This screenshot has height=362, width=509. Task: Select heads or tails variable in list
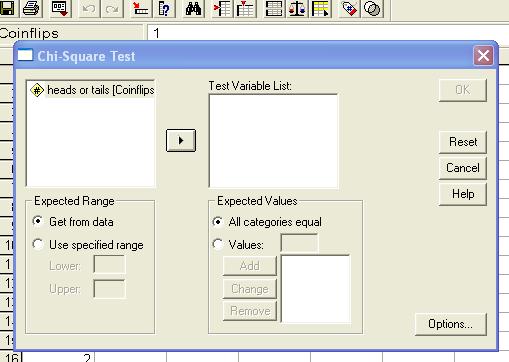92,90
